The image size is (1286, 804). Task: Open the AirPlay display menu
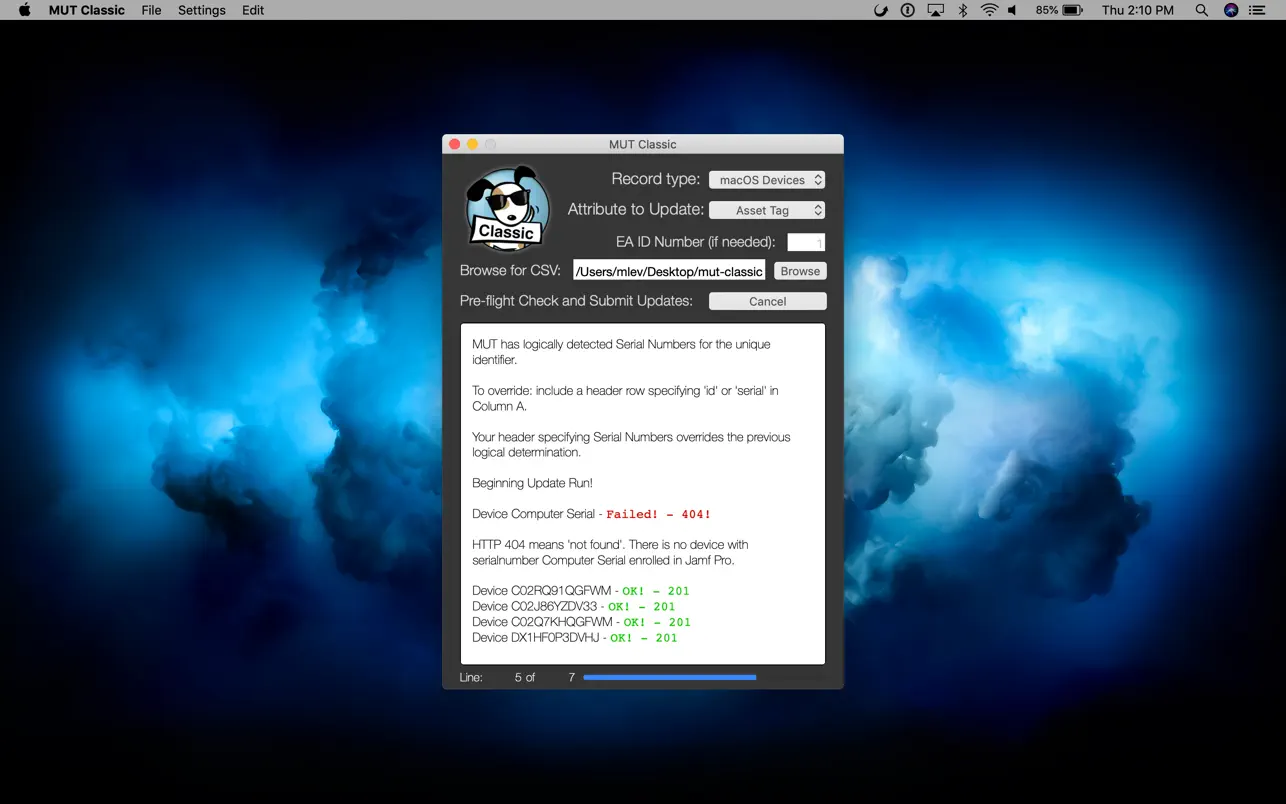[934, 10]
